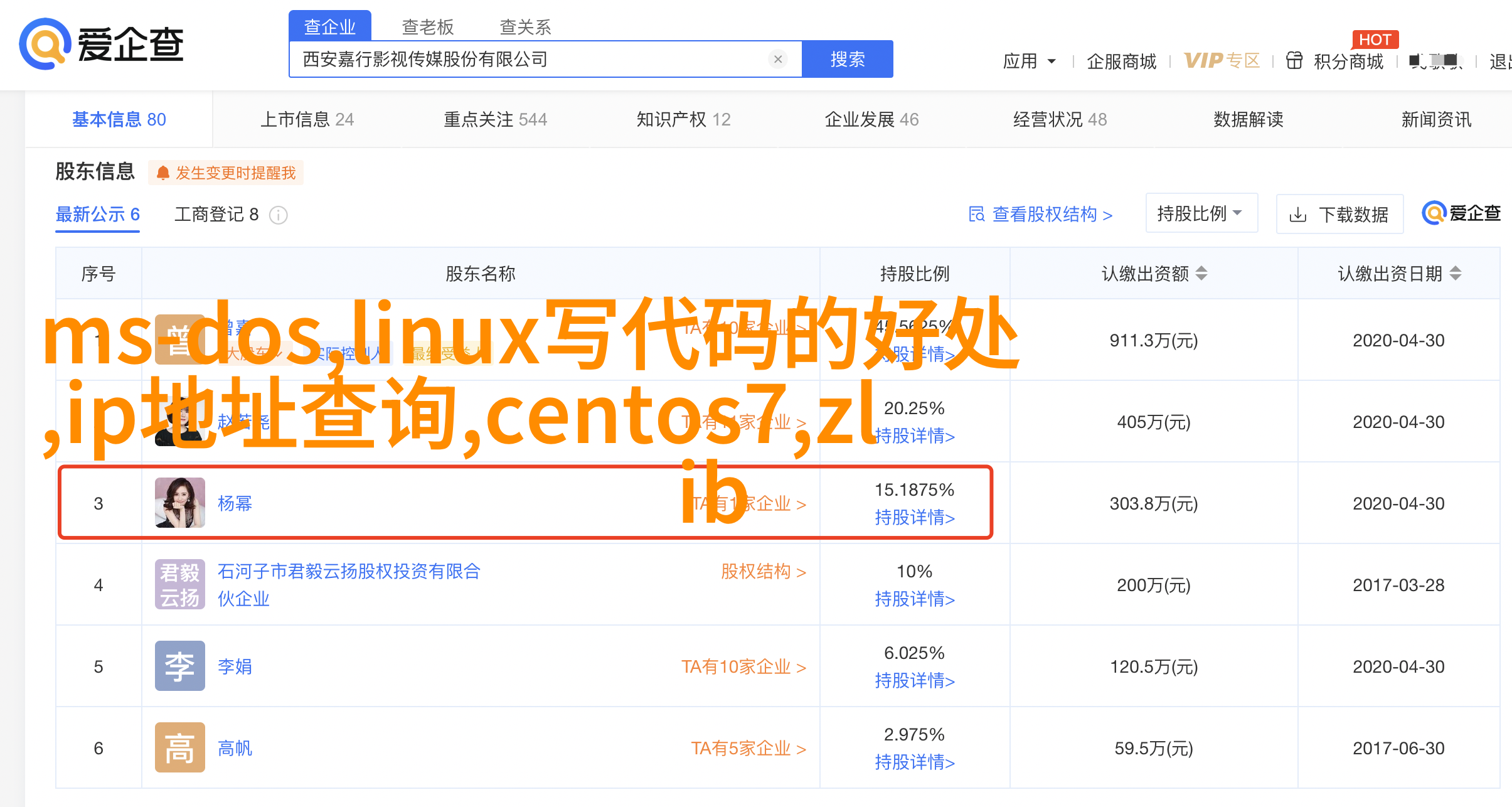Image resolution: width=1512 pixels, height=807 pixels.
Task: Open 高帆 shareholder name link
Action: point(235,748)
